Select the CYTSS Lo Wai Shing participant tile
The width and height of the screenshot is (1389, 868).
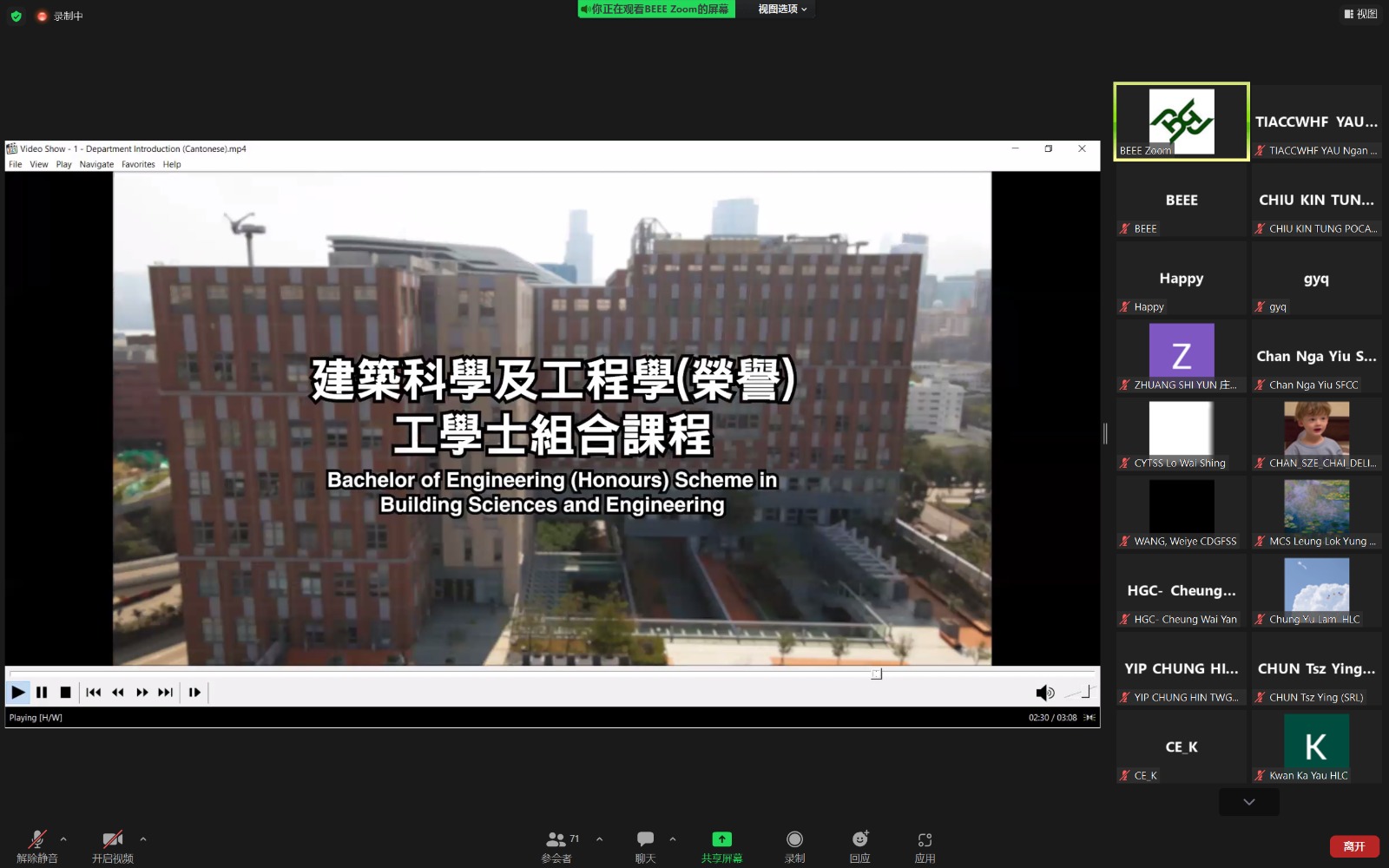coord(1182,434)
